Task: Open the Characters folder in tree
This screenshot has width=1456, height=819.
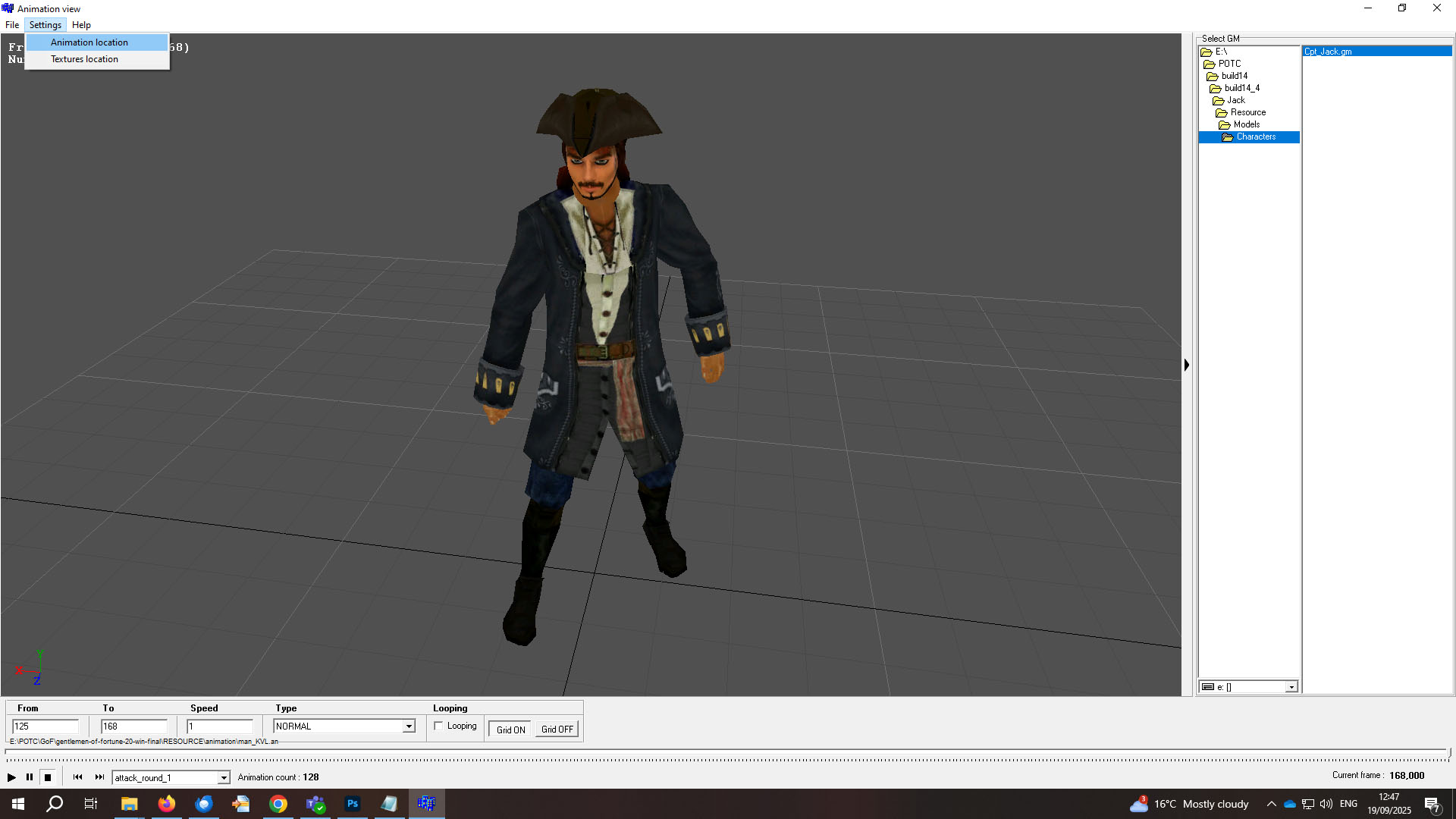Action: [x=1256, y=137]
